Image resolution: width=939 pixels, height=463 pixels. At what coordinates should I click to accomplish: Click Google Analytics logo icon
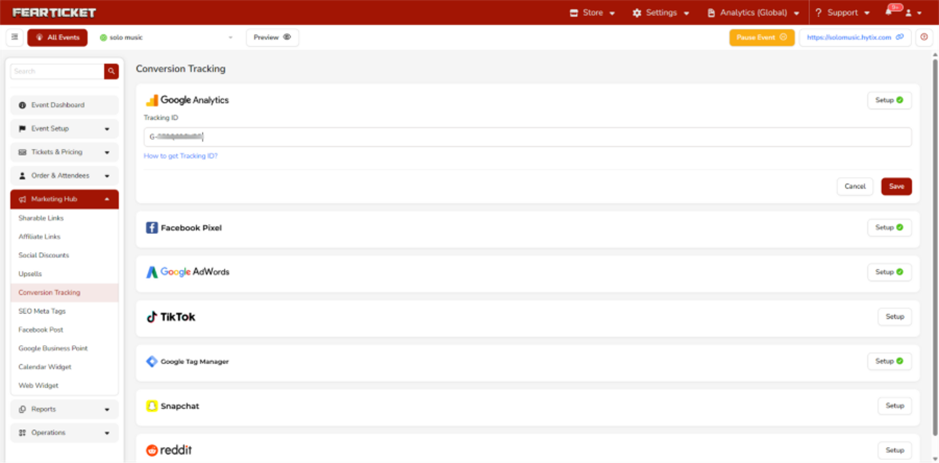(x=152, y=101)
